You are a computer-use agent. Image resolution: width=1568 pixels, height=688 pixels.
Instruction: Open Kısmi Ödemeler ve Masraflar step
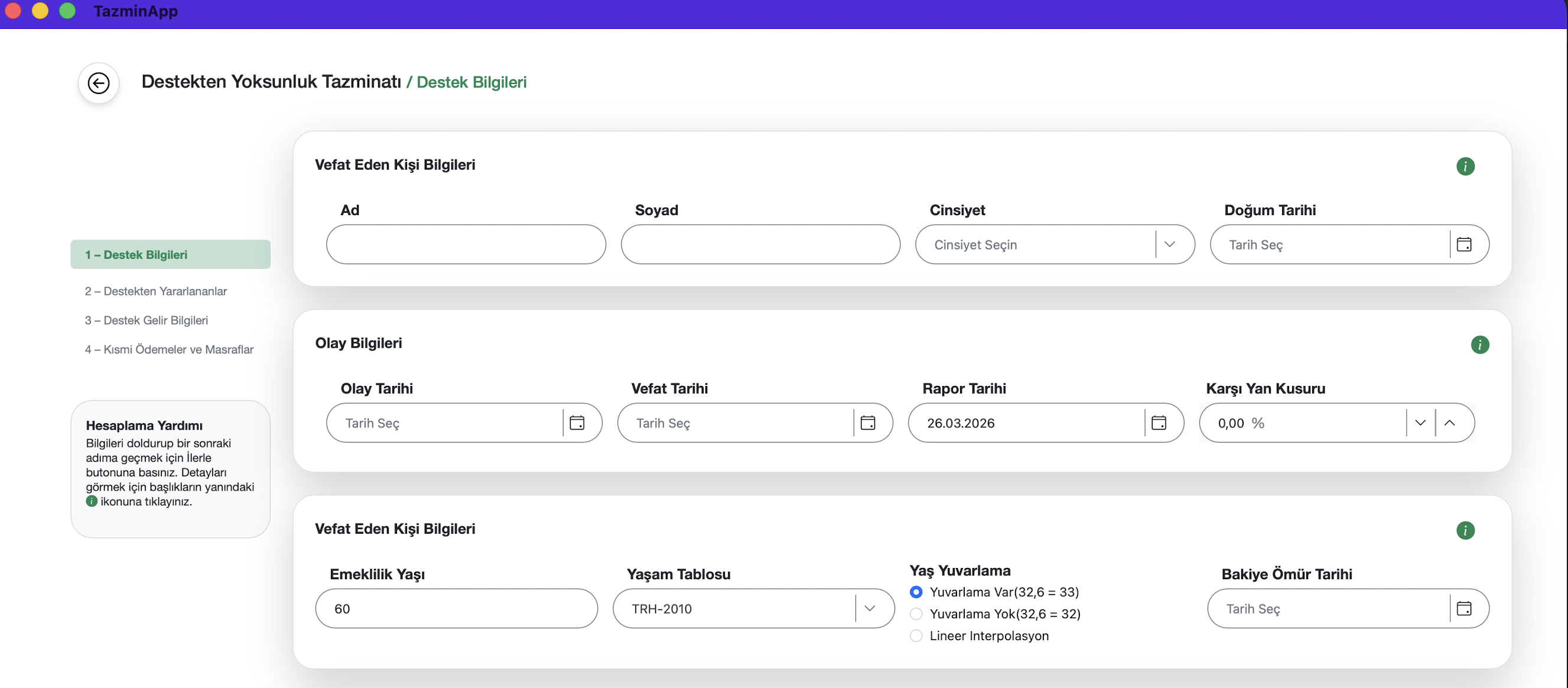click(x=169, y=349)
